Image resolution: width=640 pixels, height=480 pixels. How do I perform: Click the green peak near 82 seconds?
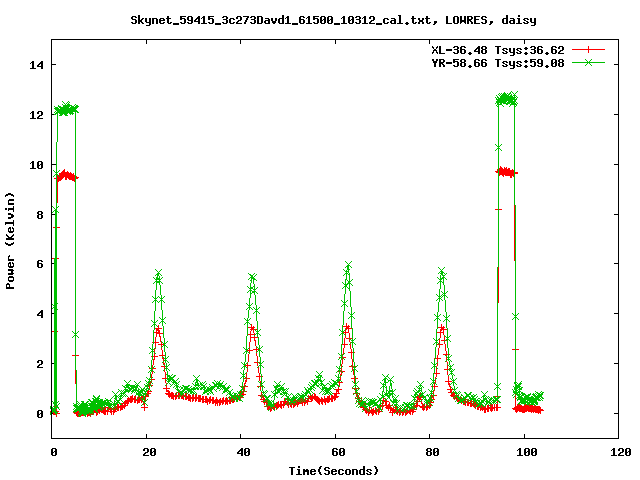click(x=442, y=271)
